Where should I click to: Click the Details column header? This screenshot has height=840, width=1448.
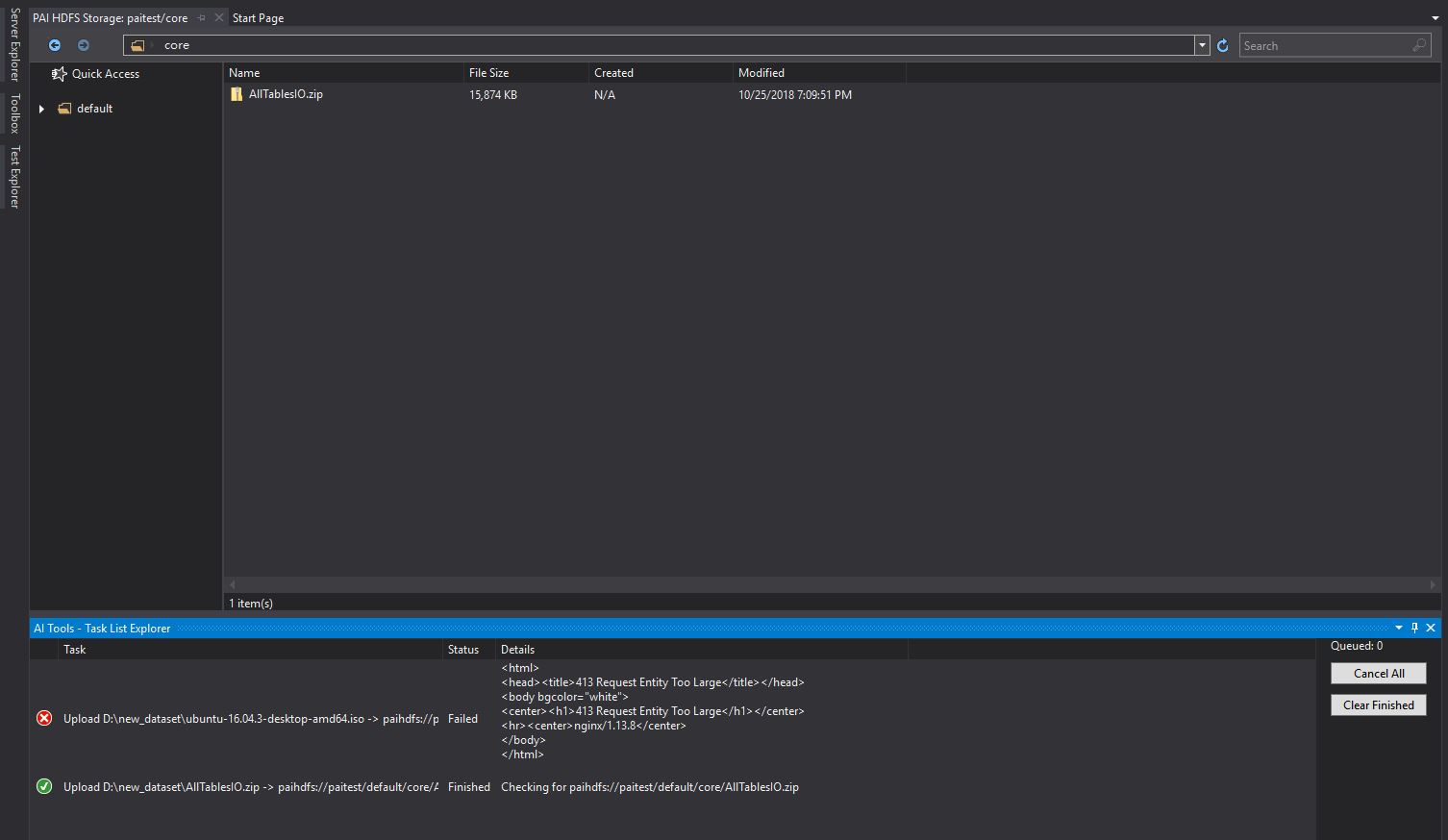point(702,650)
